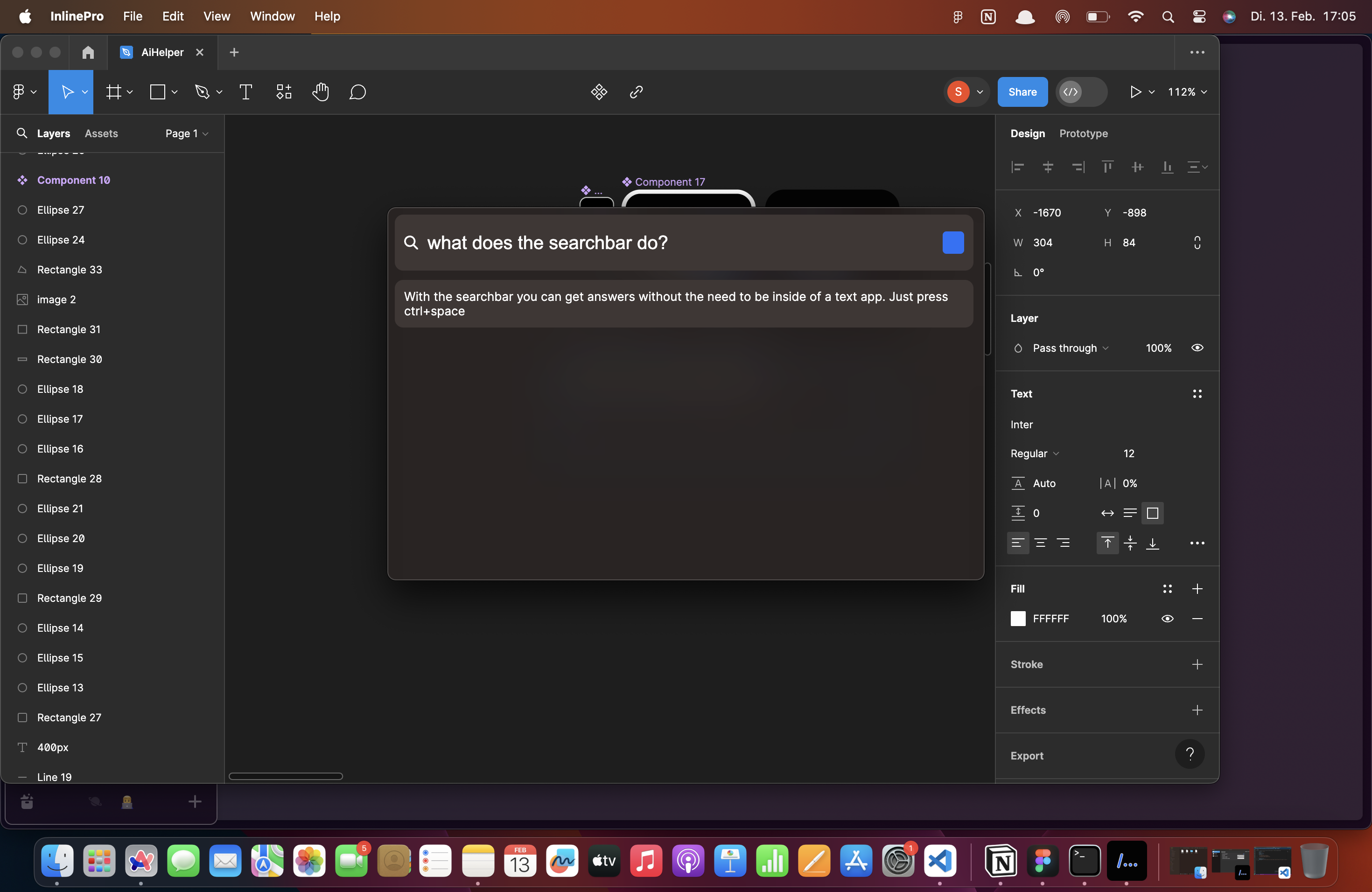1372x892 pixels.
Task: Open the 112% zoom dropdown
Action: (x=1187, y=92)
